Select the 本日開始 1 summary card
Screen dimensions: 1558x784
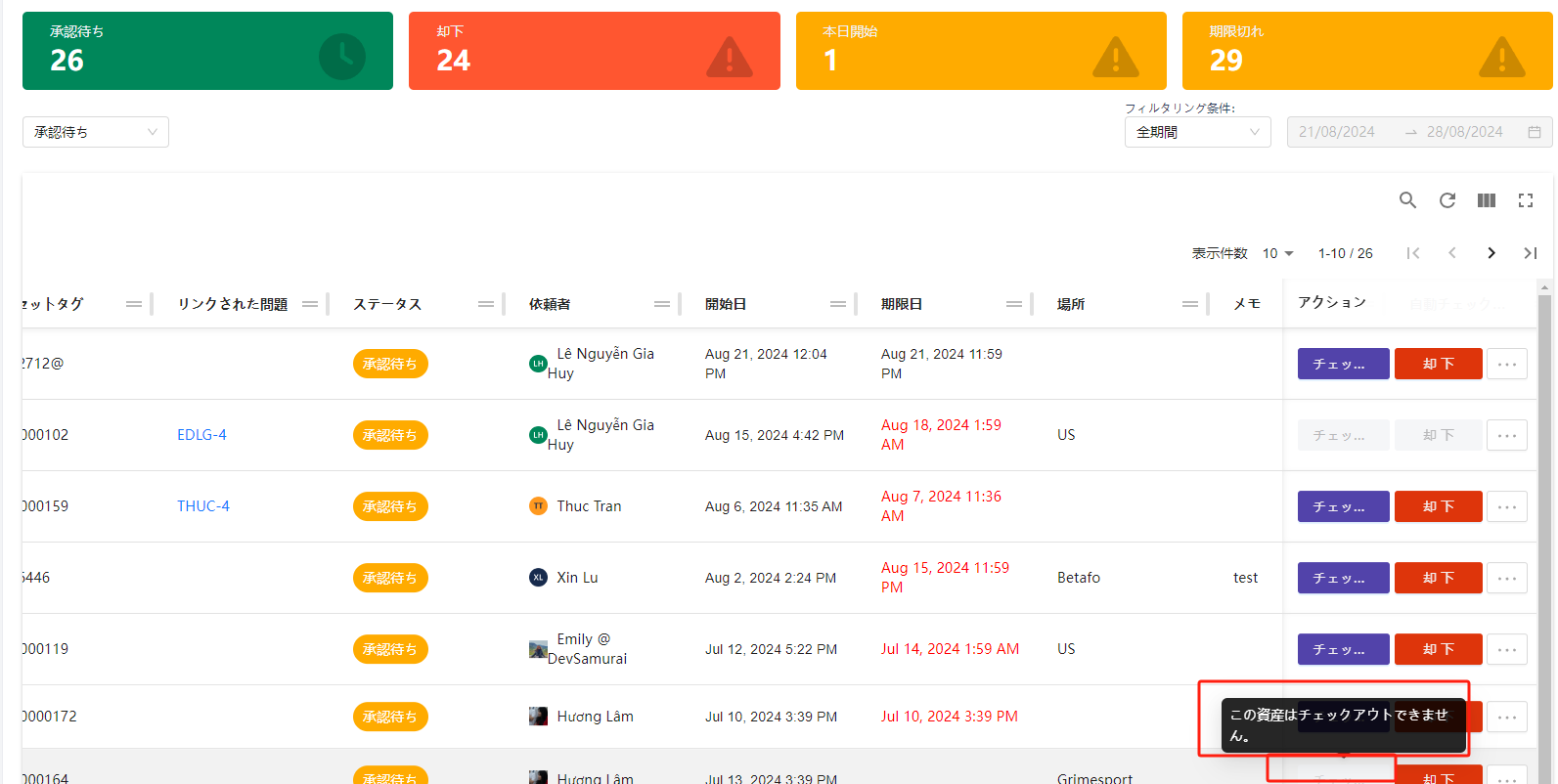click(x=980, y=51)
